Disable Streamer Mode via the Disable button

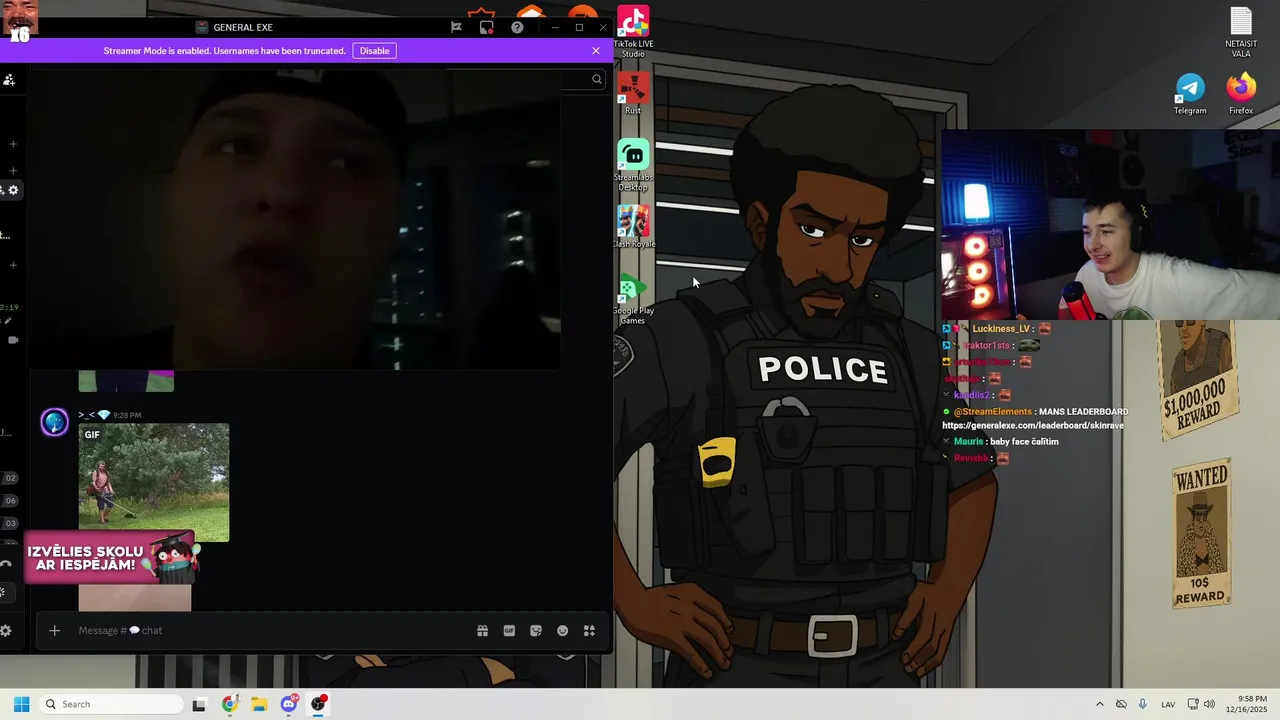(374, 51)
